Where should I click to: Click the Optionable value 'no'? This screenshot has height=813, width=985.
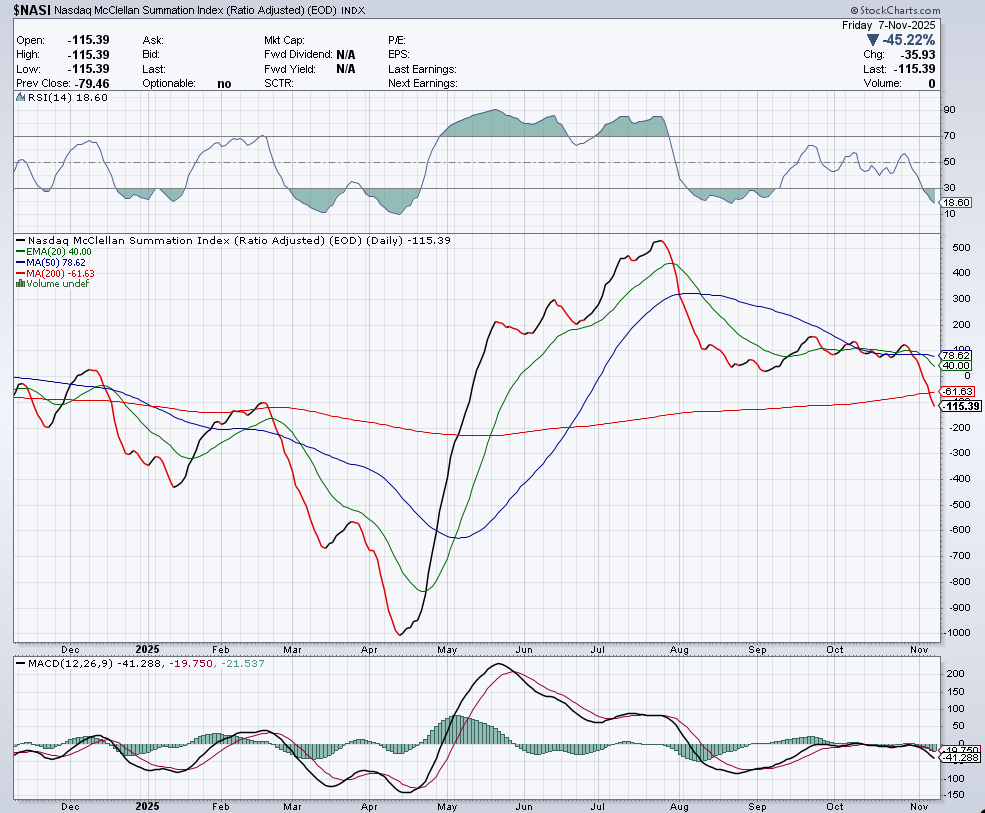[x=224, y=84]
